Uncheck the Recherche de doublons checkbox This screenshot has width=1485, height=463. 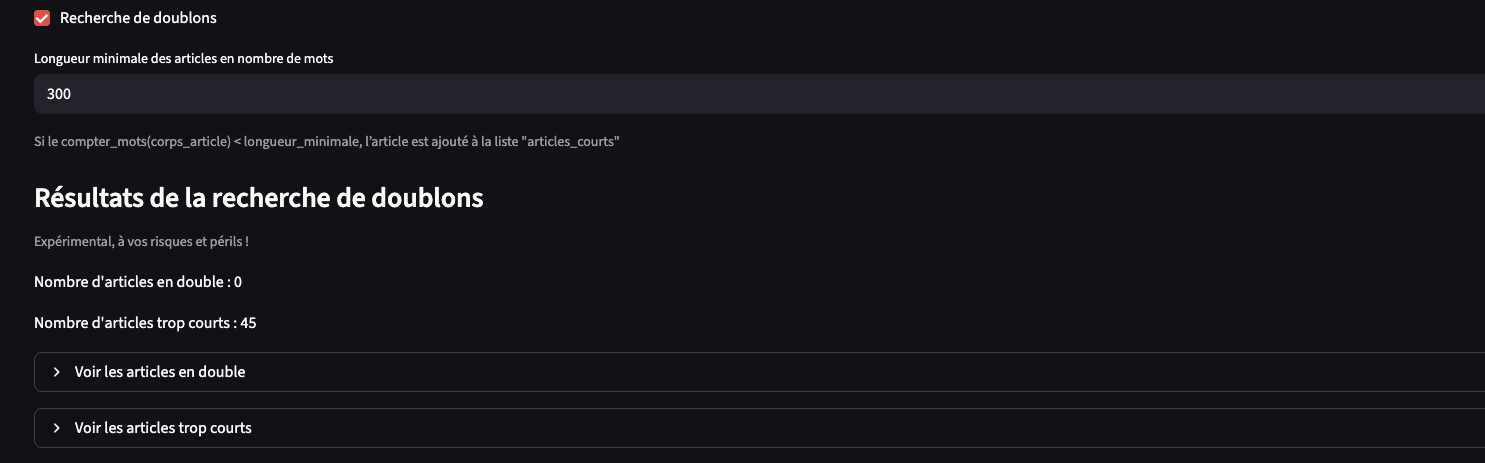point(42,18)
